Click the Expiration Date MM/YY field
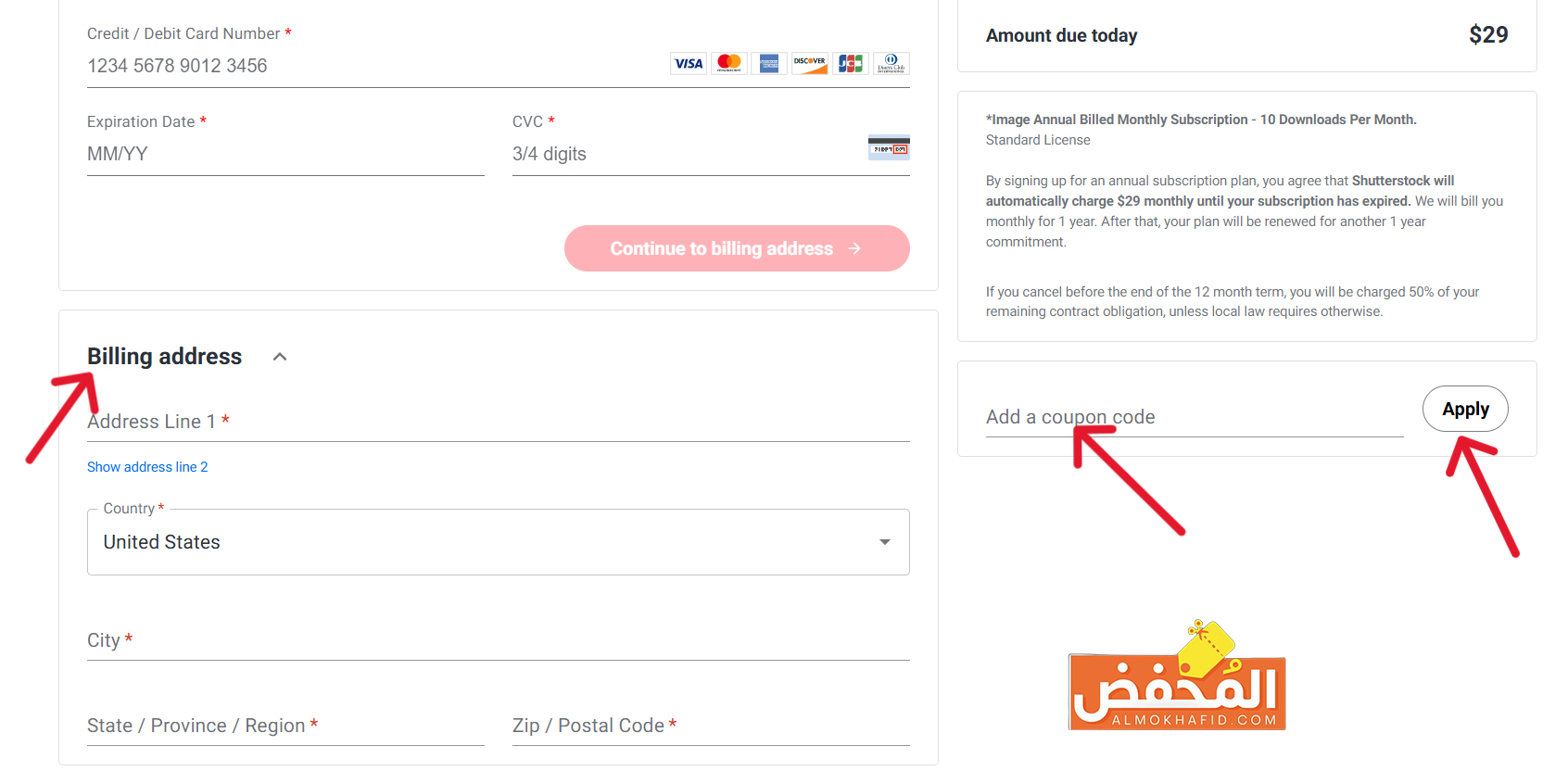 coord(285,154)
